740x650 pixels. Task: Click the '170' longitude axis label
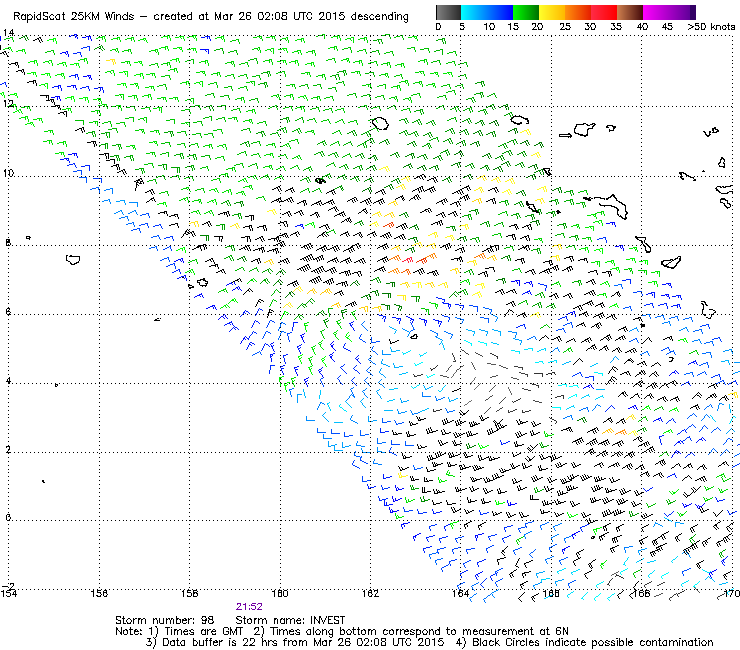732,593
